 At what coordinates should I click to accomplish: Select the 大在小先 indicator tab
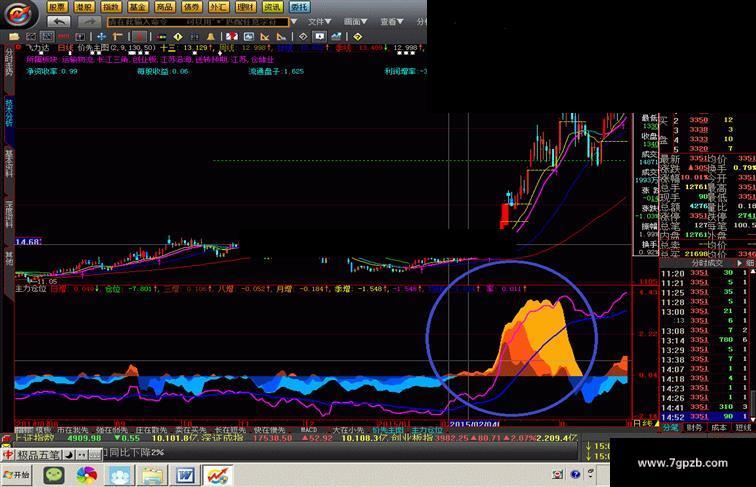coord(349,430)
